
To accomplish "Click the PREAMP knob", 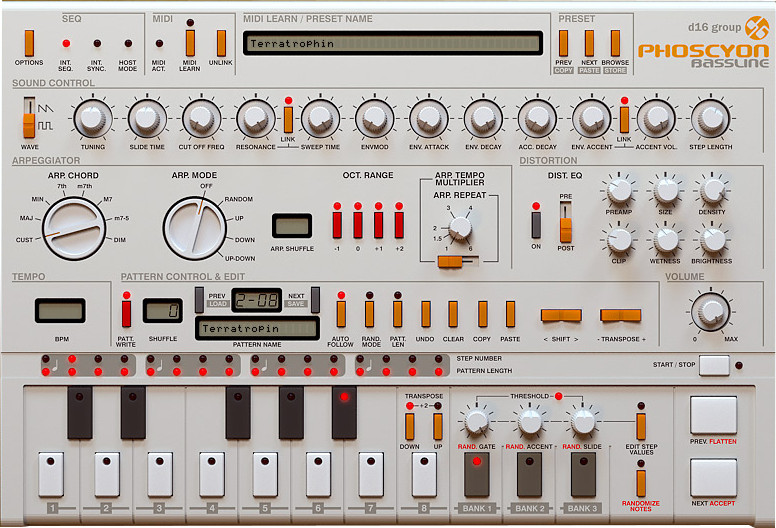I will click(619, 191).
